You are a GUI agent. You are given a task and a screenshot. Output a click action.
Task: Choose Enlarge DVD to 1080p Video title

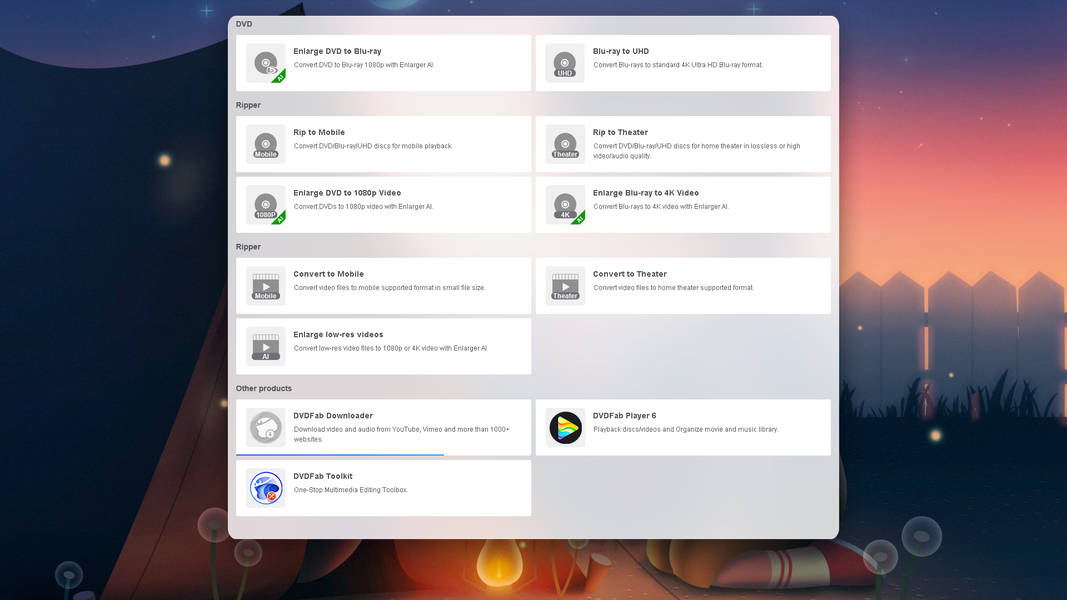coord(347,193)
